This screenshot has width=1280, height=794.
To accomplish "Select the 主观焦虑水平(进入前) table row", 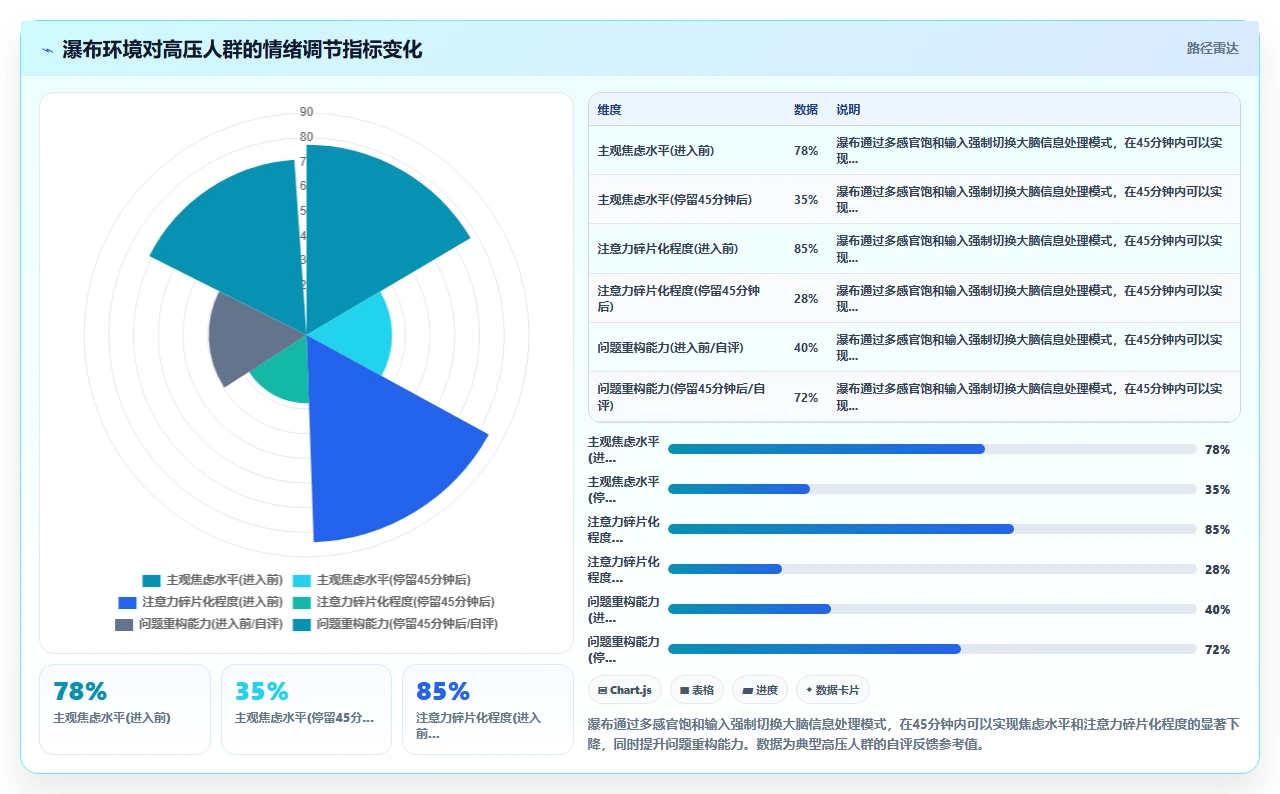I will tap(914, 151).
